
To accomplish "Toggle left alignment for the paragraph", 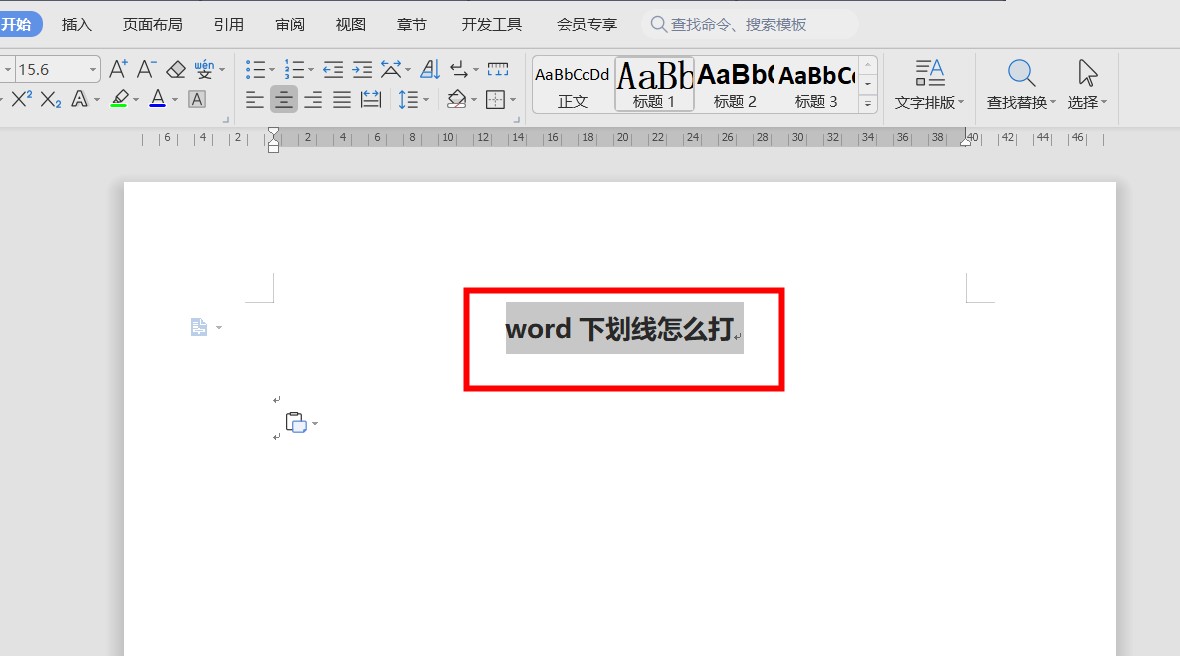I will (255, 99).
